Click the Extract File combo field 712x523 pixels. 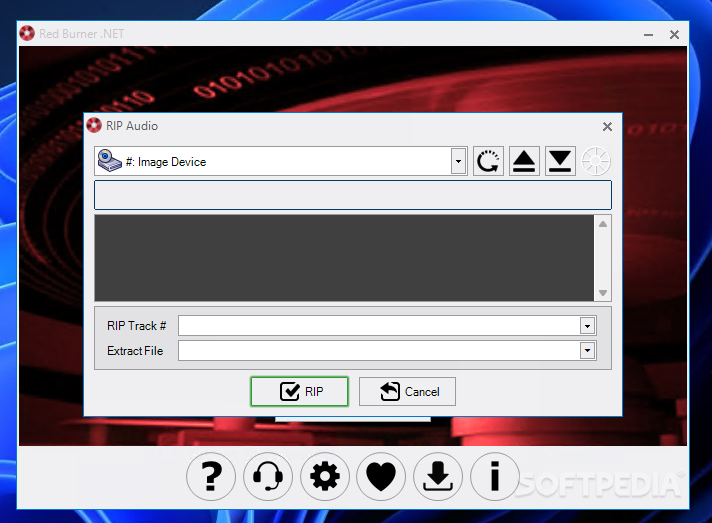coord(387,350)
